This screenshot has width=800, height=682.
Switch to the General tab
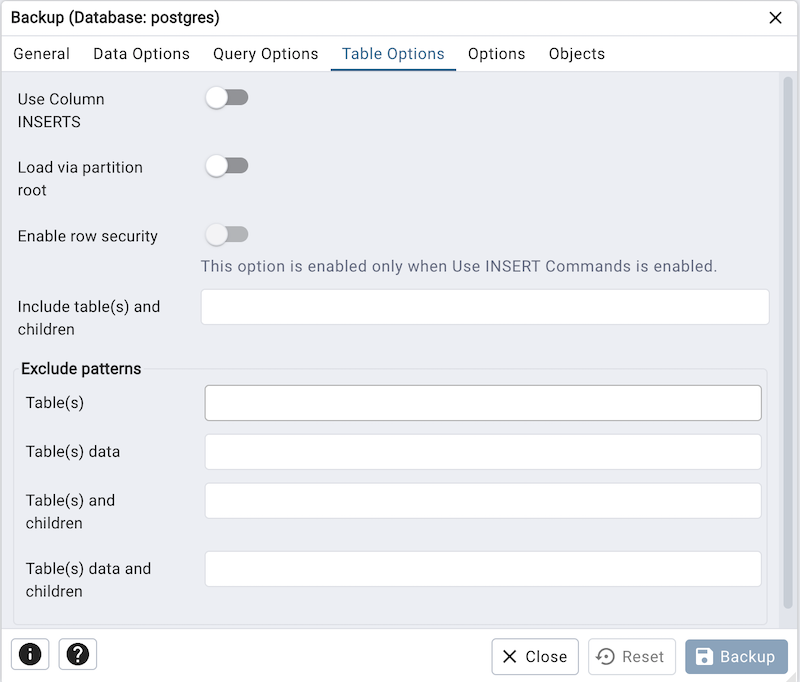[x=42, y=54]
